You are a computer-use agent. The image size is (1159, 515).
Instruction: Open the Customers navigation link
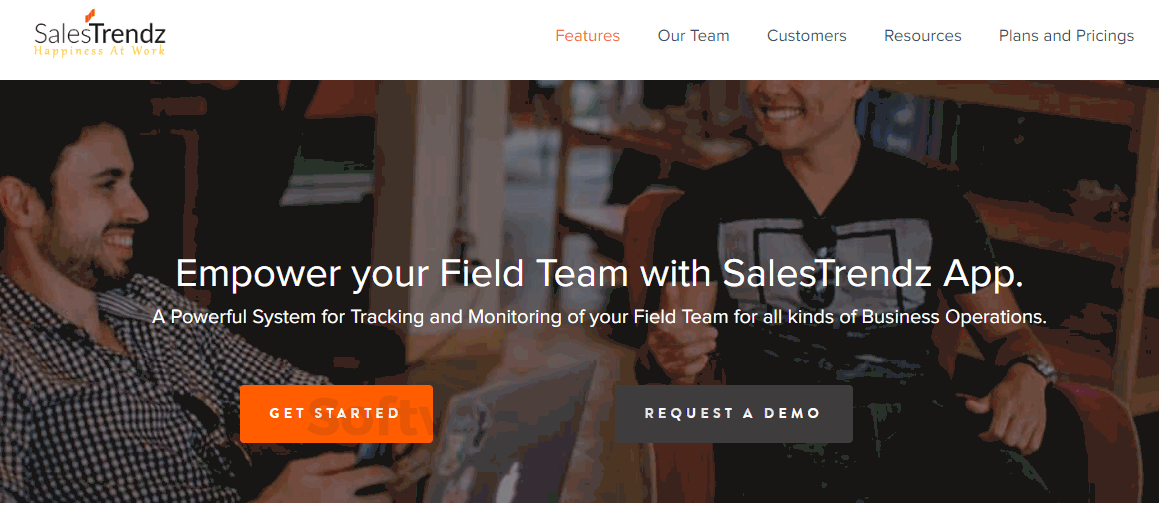pyautogui.click(x=806, y=36)
